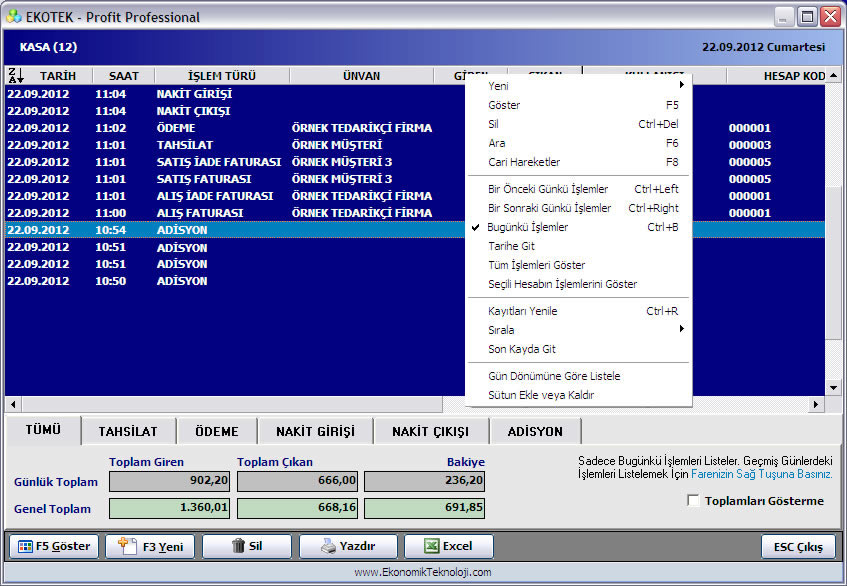Click the Farenizin Sağ Tuşuna Basınız link
Viewport: 847px width, 586px height.
[762, 474]
